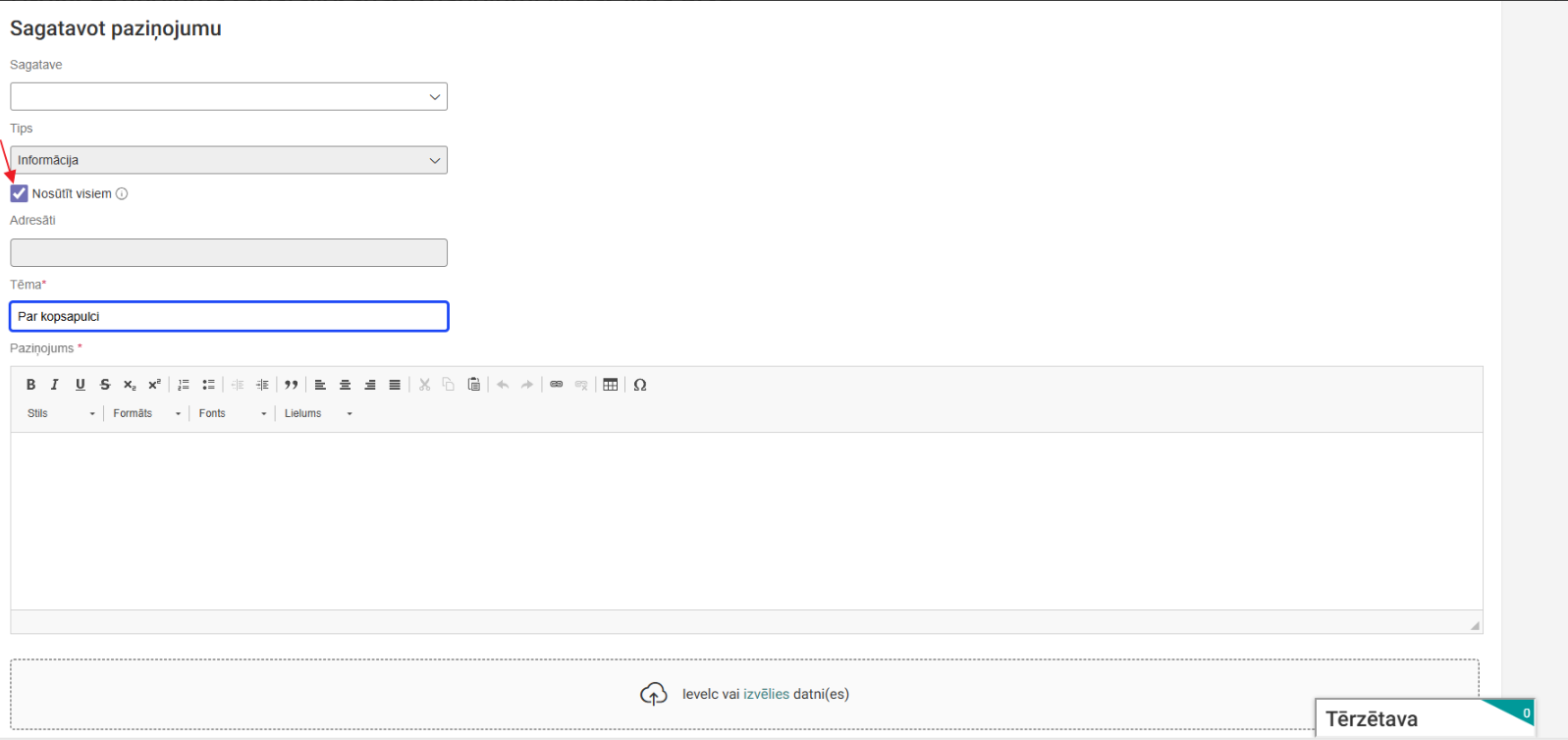This screenshot has width=1568, height=740.
Task: Expand the Tips dropdown showing Informācija
Action: point(229,160)
